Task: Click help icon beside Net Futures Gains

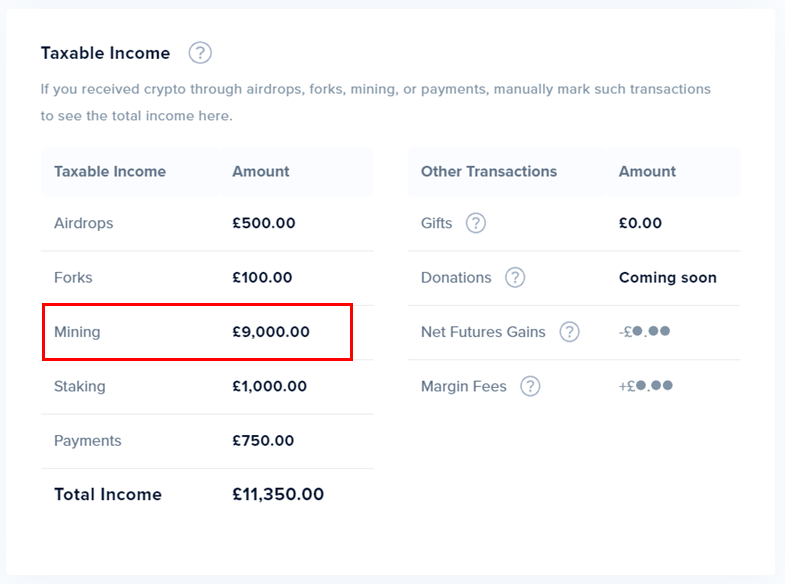Action: click(x=569, y=332)
